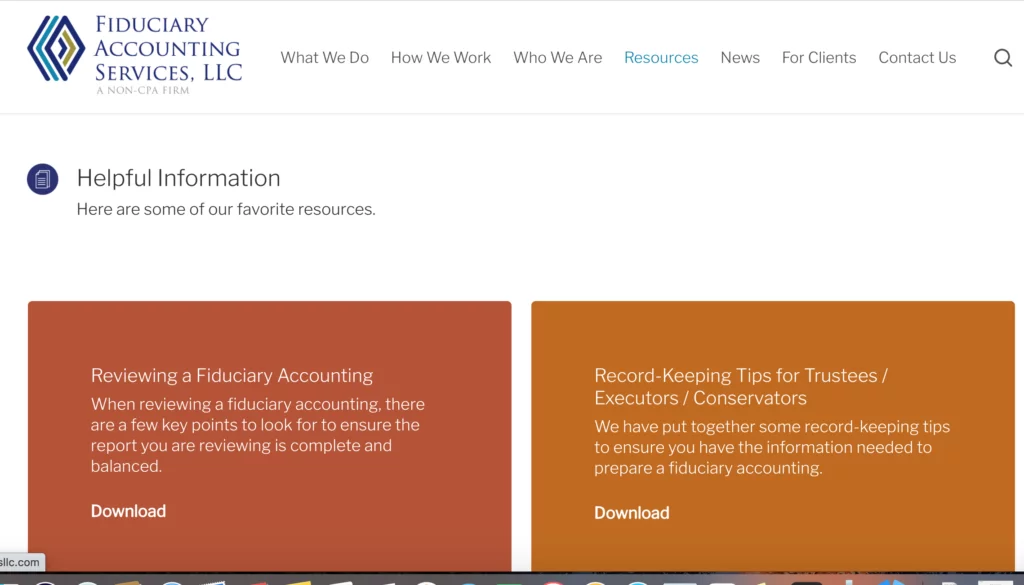This screenshot has width=1024, height=585.
Task: Open the What We Do menu
Action: [x=324, y=58]
